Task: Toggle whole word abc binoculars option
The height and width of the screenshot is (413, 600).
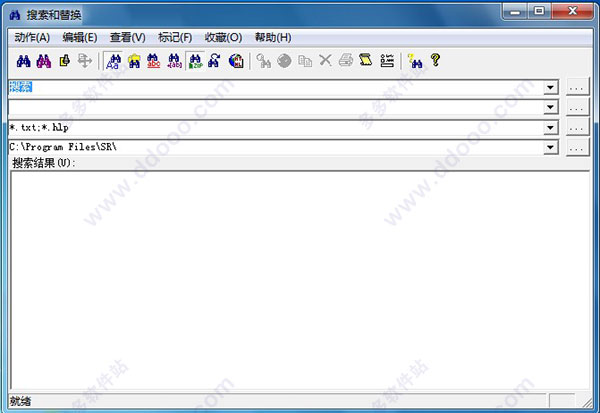Action: tap(154, 61)
